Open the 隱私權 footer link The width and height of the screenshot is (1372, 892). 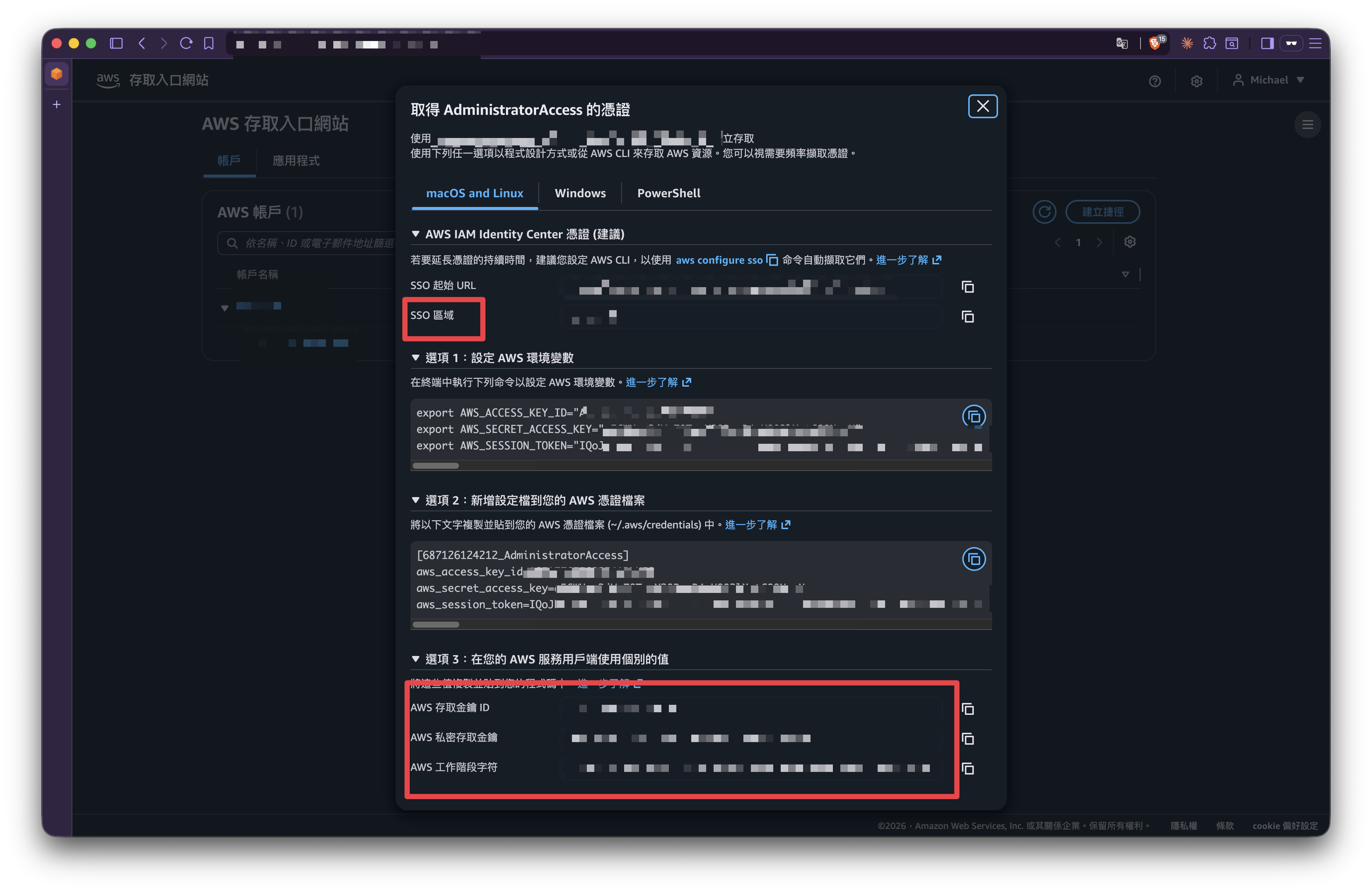tap(1183, 826)
